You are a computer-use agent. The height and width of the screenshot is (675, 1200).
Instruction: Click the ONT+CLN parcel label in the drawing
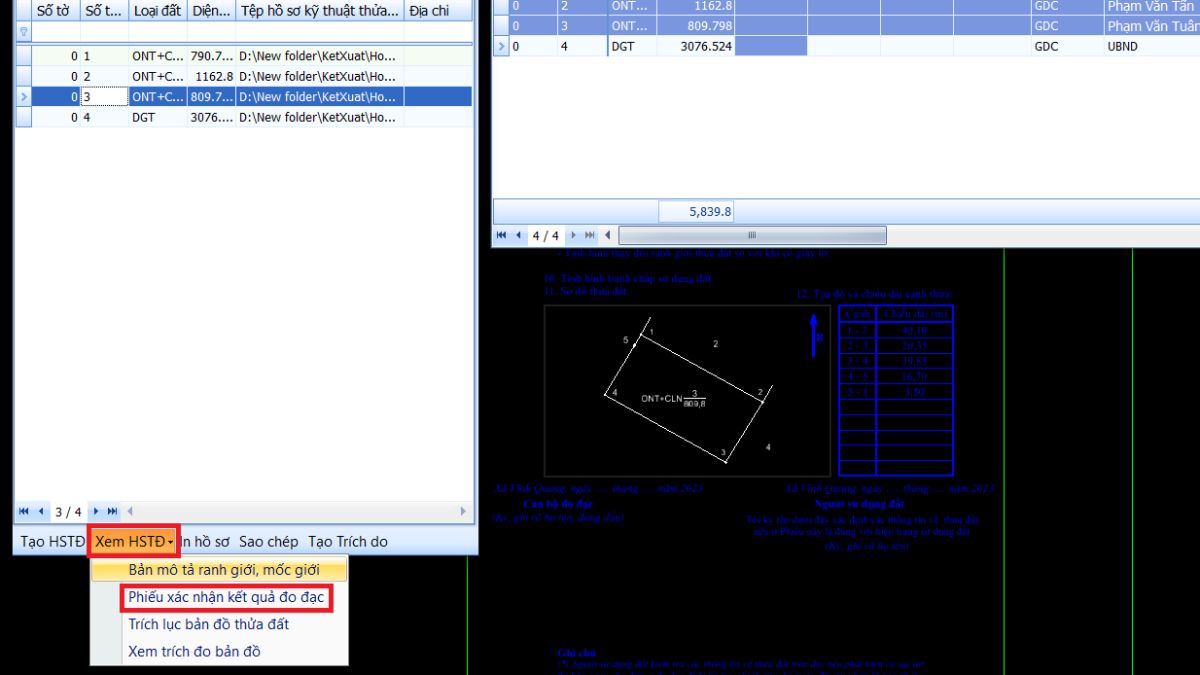click(x=673, y=398)
